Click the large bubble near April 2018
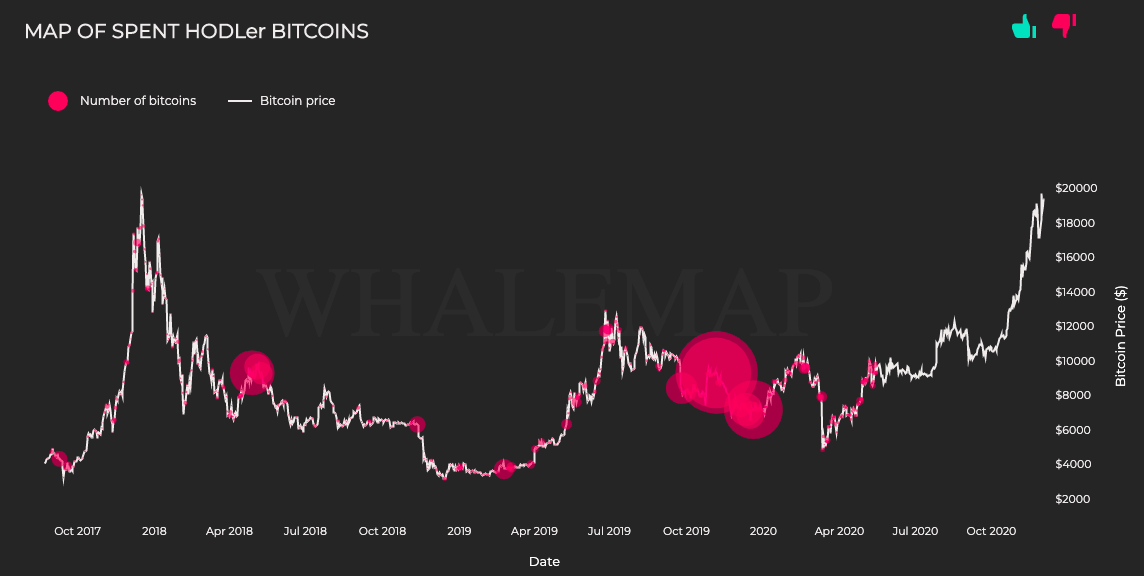 point(252,372)
